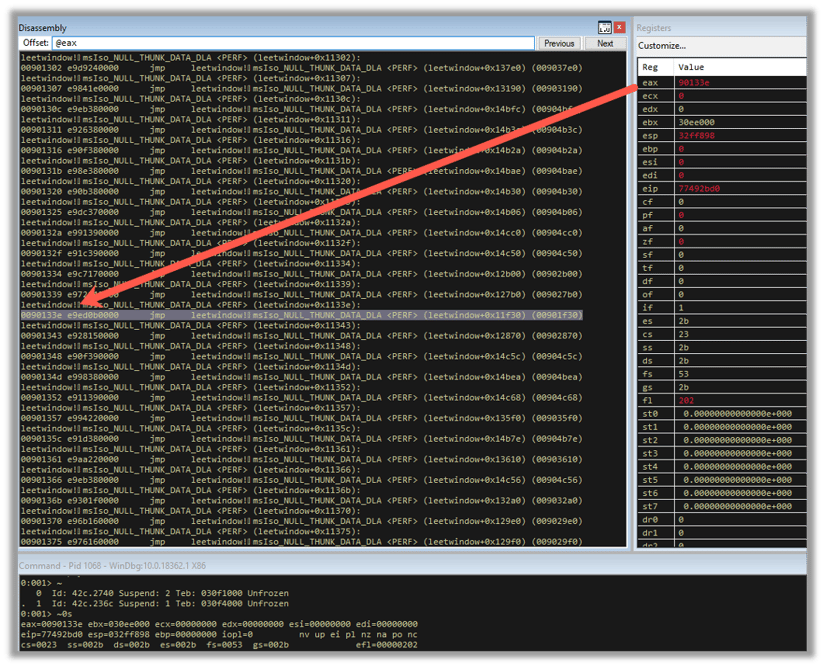Click the Reg column header
The height and width of the screenshot is (666, 823).
(x=650, y=66)
